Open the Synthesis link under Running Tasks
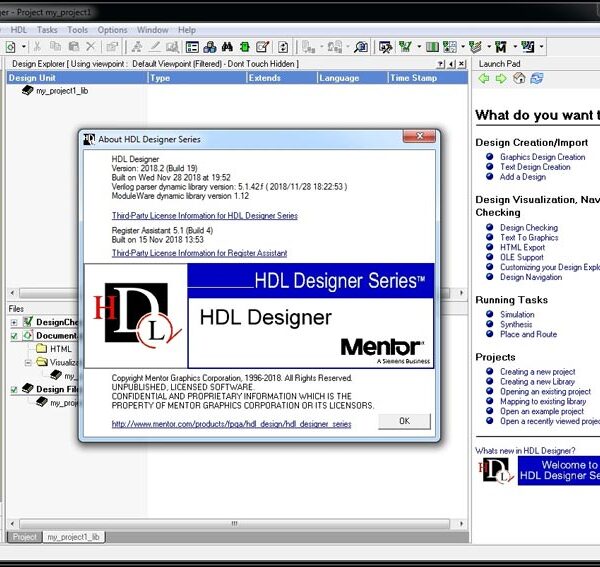 click(x=516, y=324)
